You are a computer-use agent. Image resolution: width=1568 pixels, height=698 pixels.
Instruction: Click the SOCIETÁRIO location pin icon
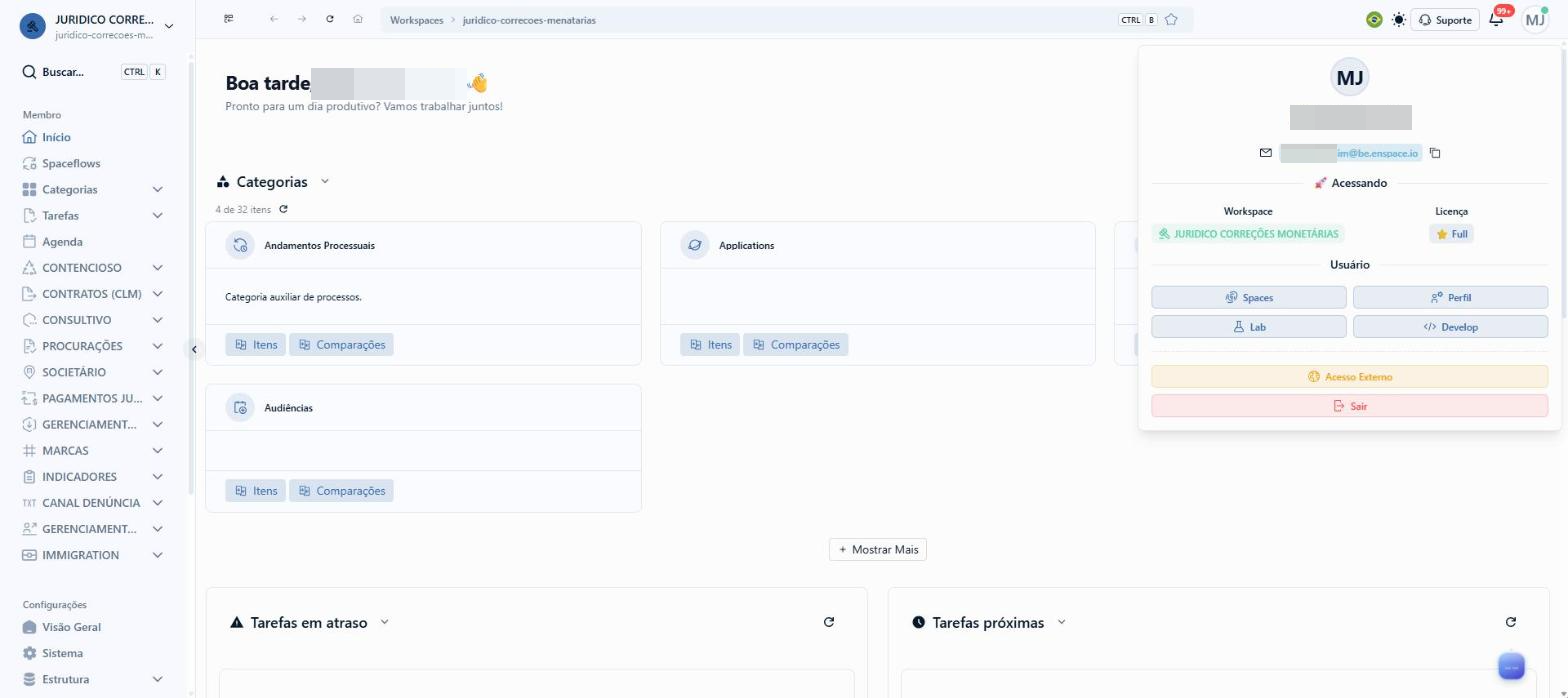[29, 372]
